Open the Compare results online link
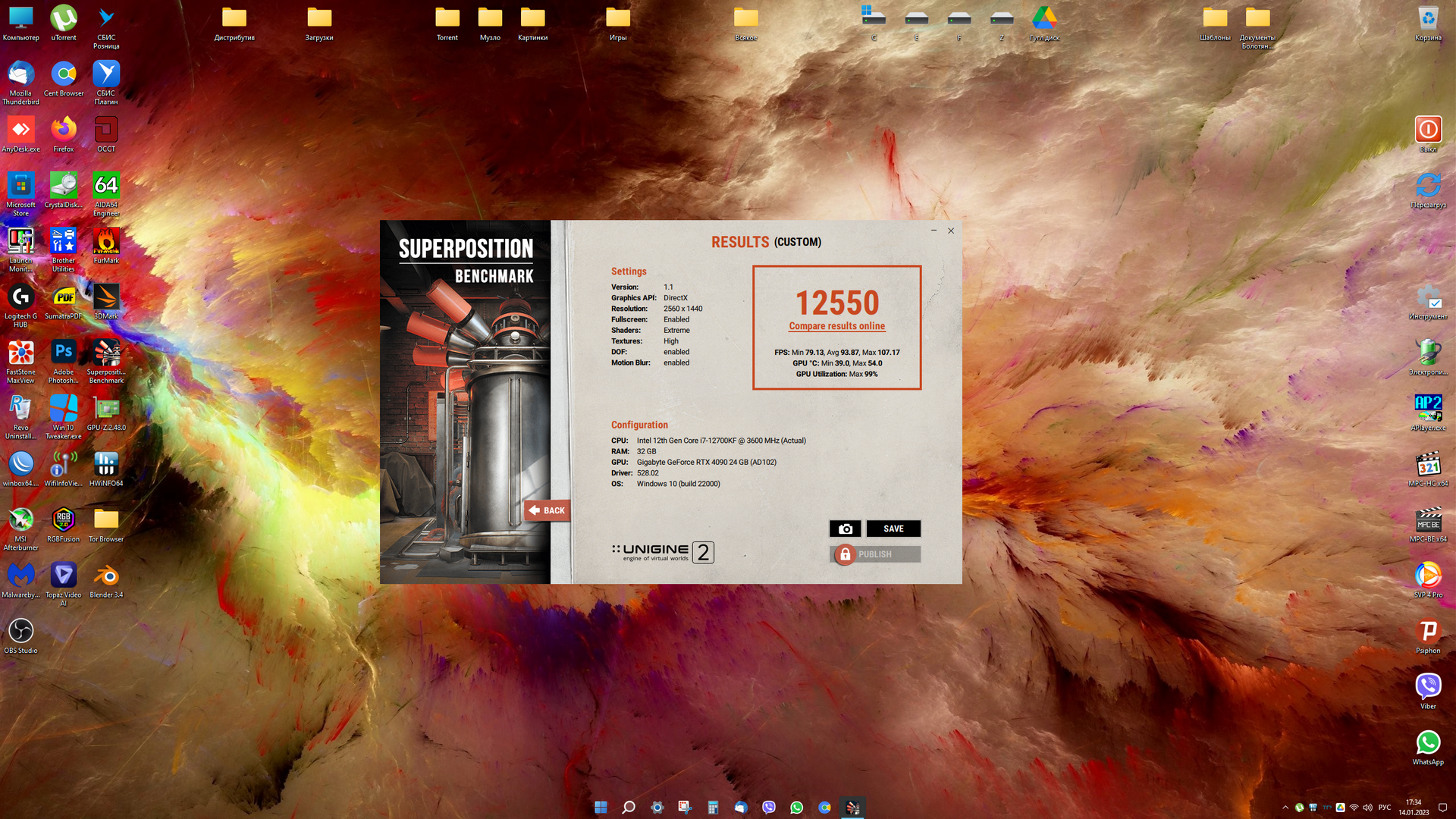 (x=836, y=326)
